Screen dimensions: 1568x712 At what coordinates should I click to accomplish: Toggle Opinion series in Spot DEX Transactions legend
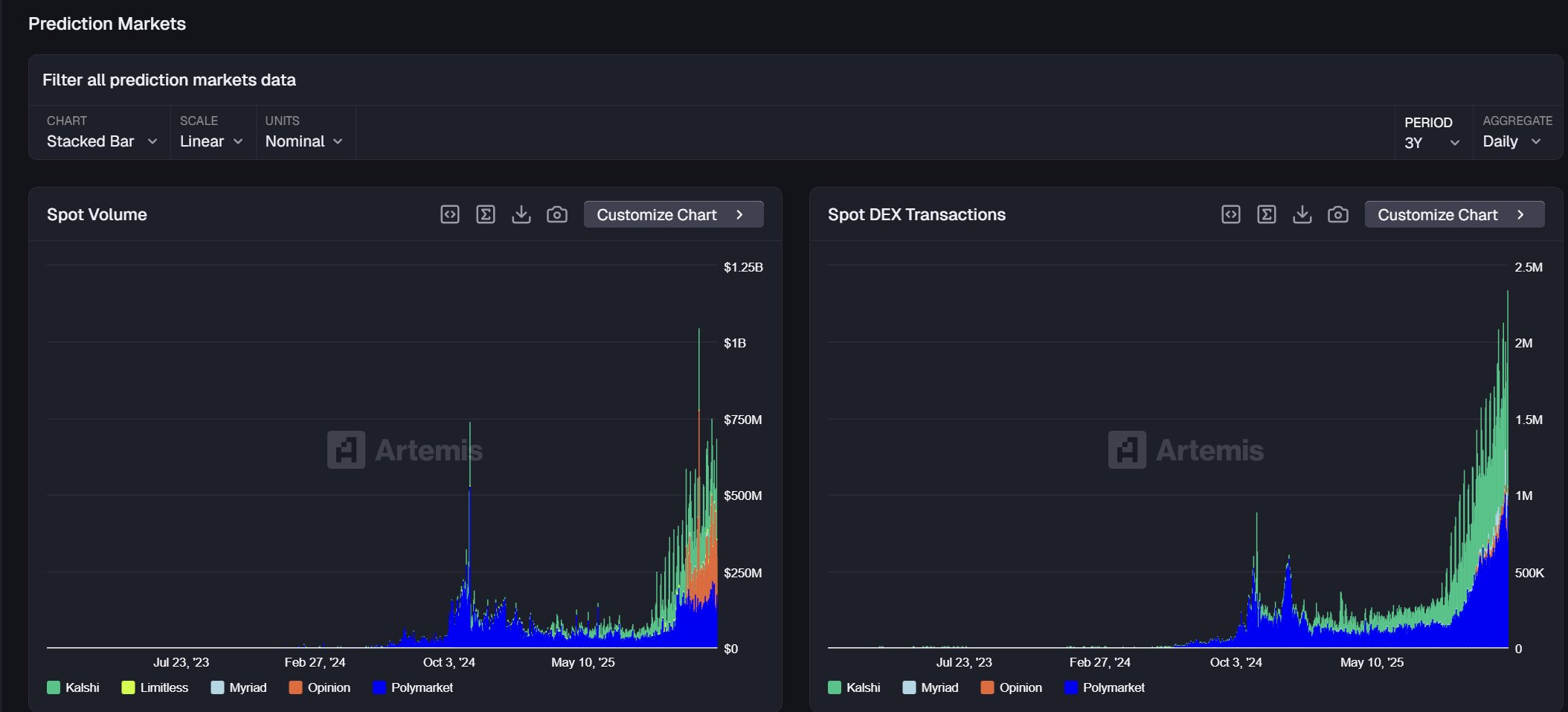click(x=1012, y=687)
